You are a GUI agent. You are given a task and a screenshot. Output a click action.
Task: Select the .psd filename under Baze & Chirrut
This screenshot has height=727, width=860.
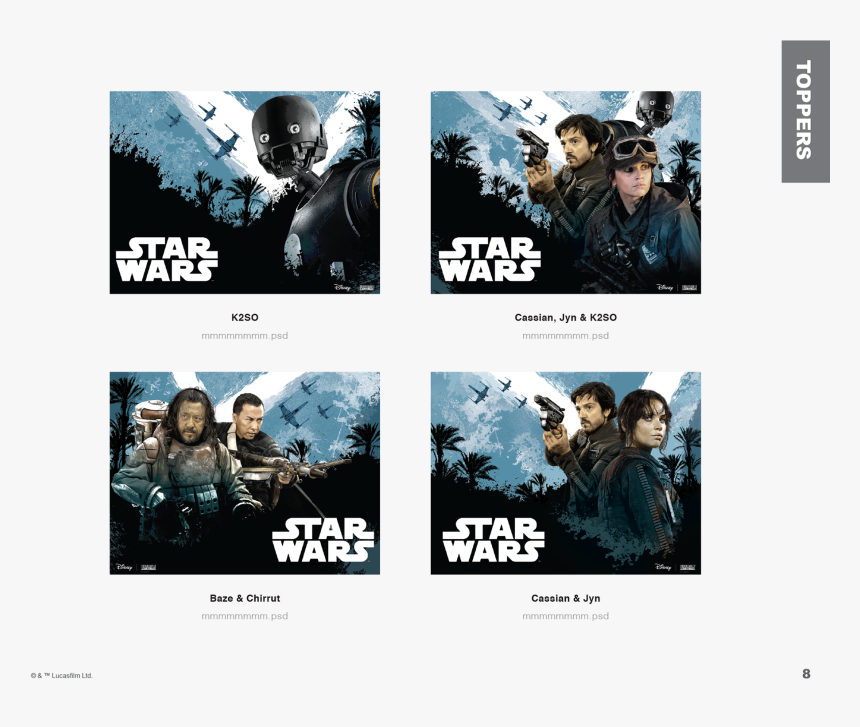point(245,616)
